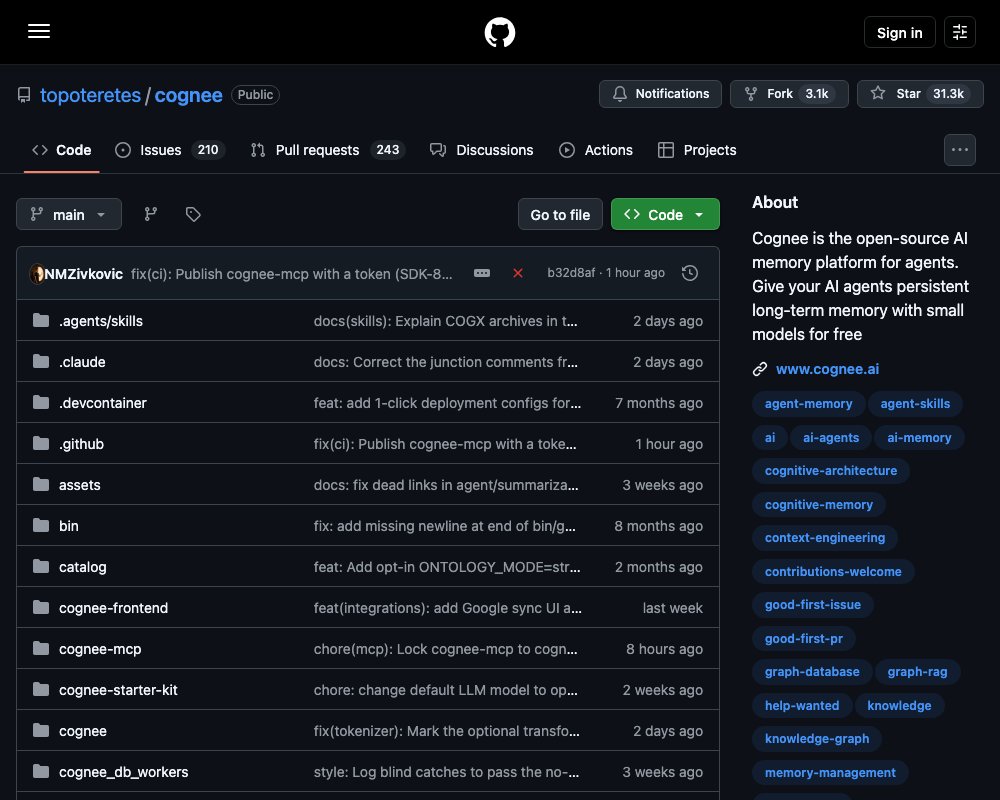Image resolution: width=1000 pixels, height=800 pixels.
Task: Click the Go to file button
Action: [x=560, y=214]
